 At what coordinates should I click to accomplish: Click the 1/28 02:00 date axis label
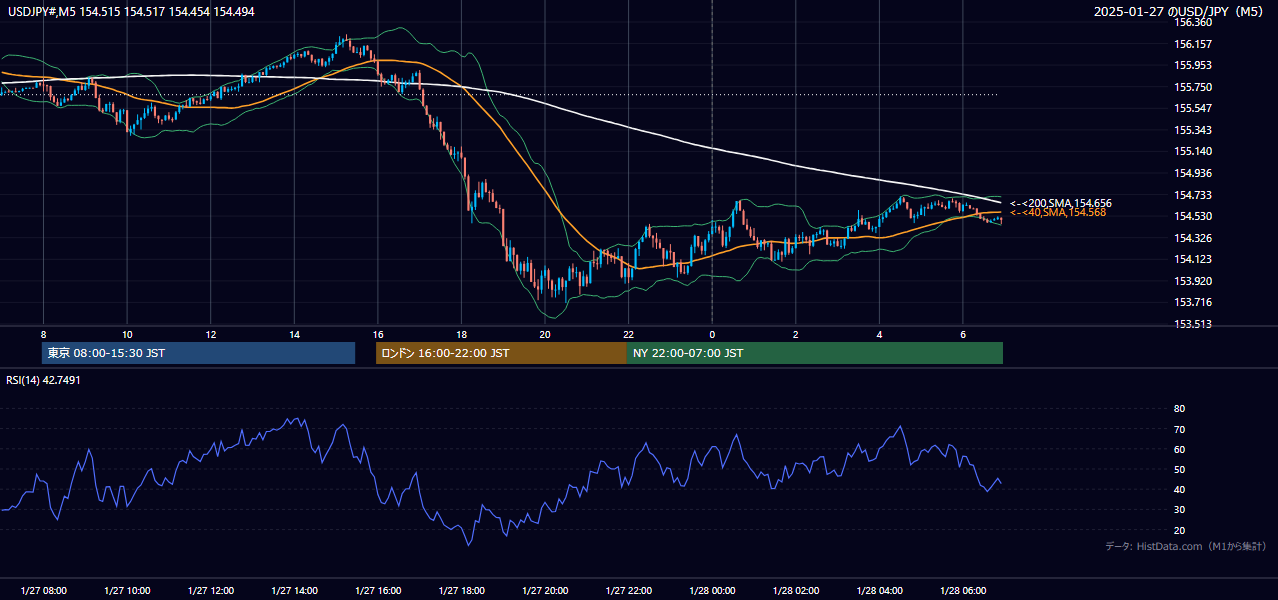point(796,591)
